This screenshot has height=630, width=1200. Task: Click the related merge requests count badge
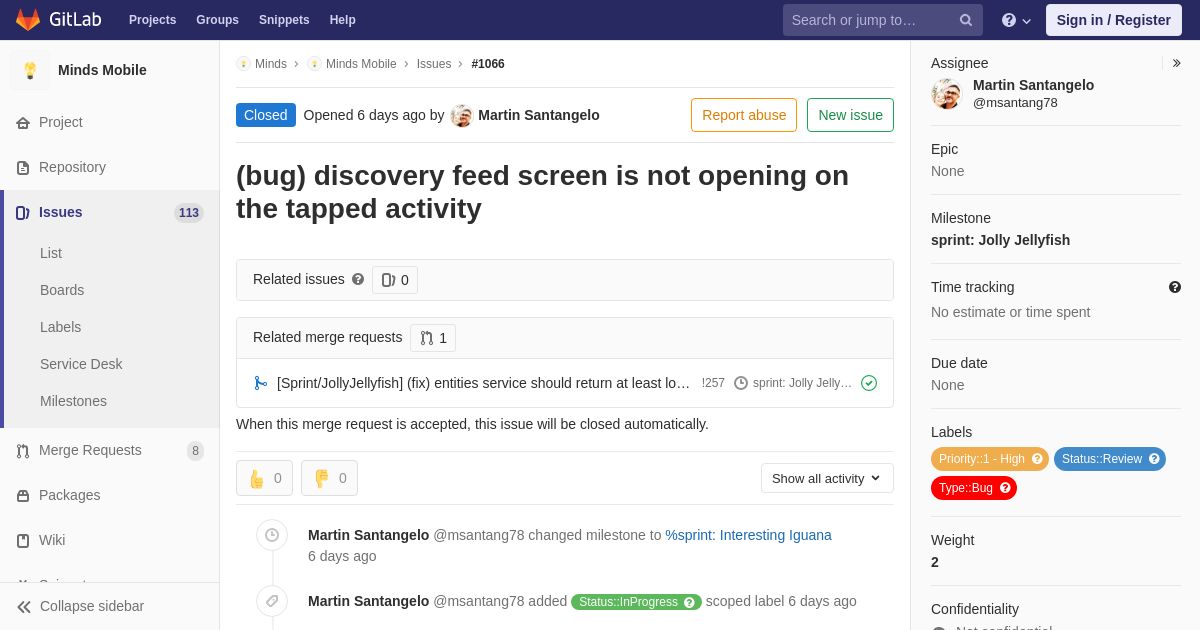click(x=433, y=338)
